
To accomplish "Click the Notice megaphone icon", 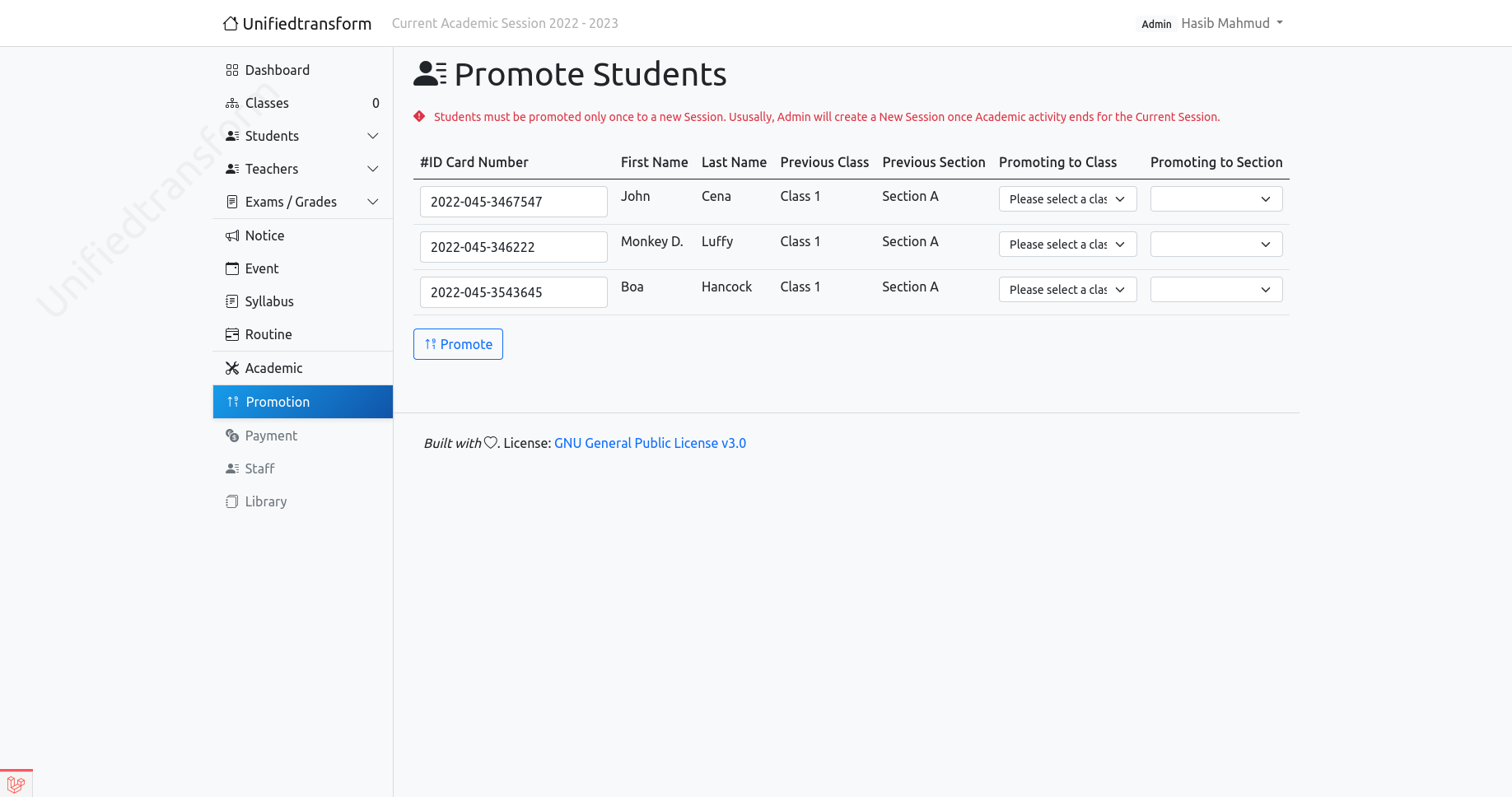I will tap(232, 235).
